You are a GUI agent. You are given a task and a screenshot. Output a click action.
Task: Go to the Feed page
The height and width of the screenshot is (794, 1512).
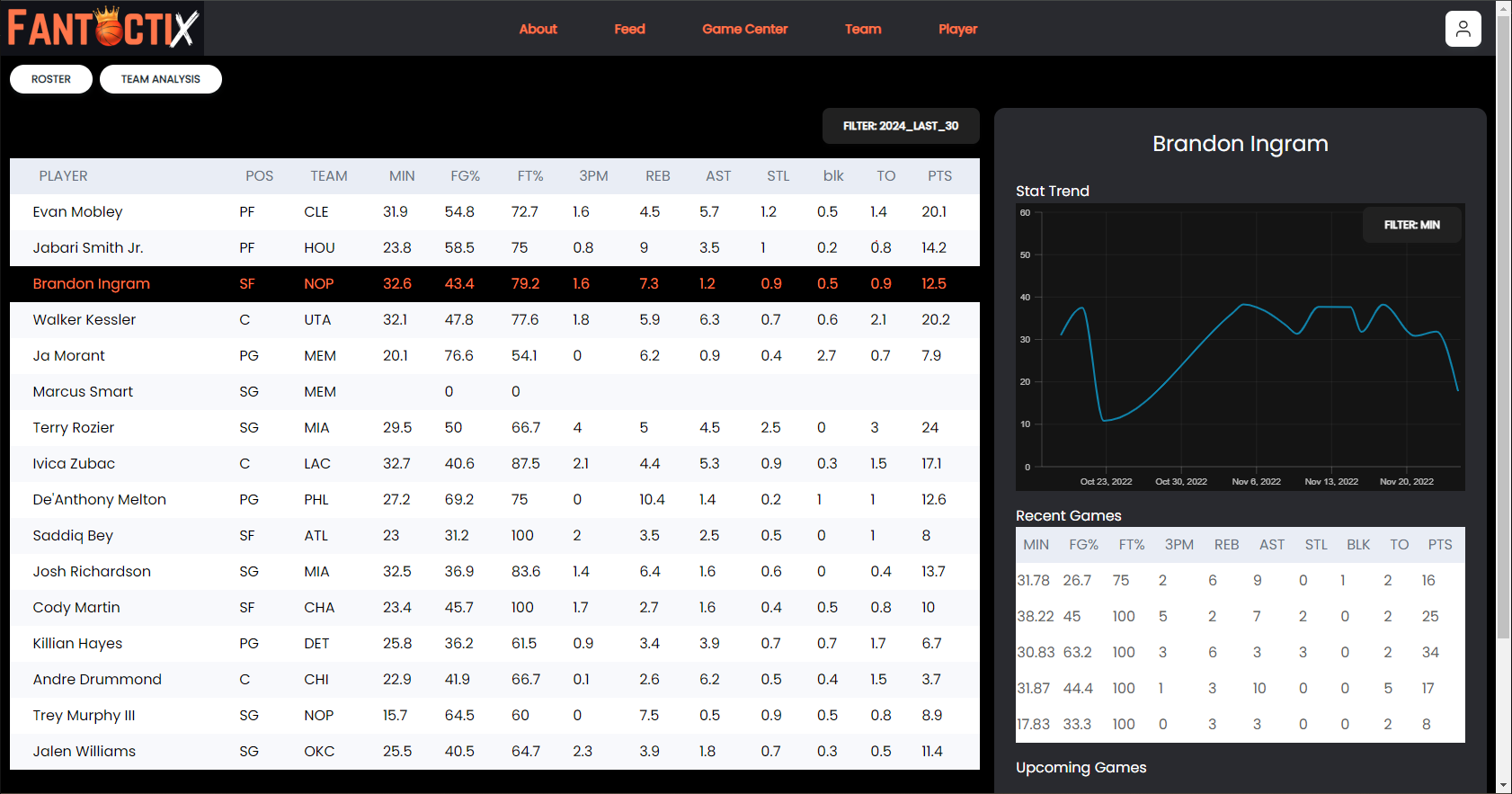629,29
